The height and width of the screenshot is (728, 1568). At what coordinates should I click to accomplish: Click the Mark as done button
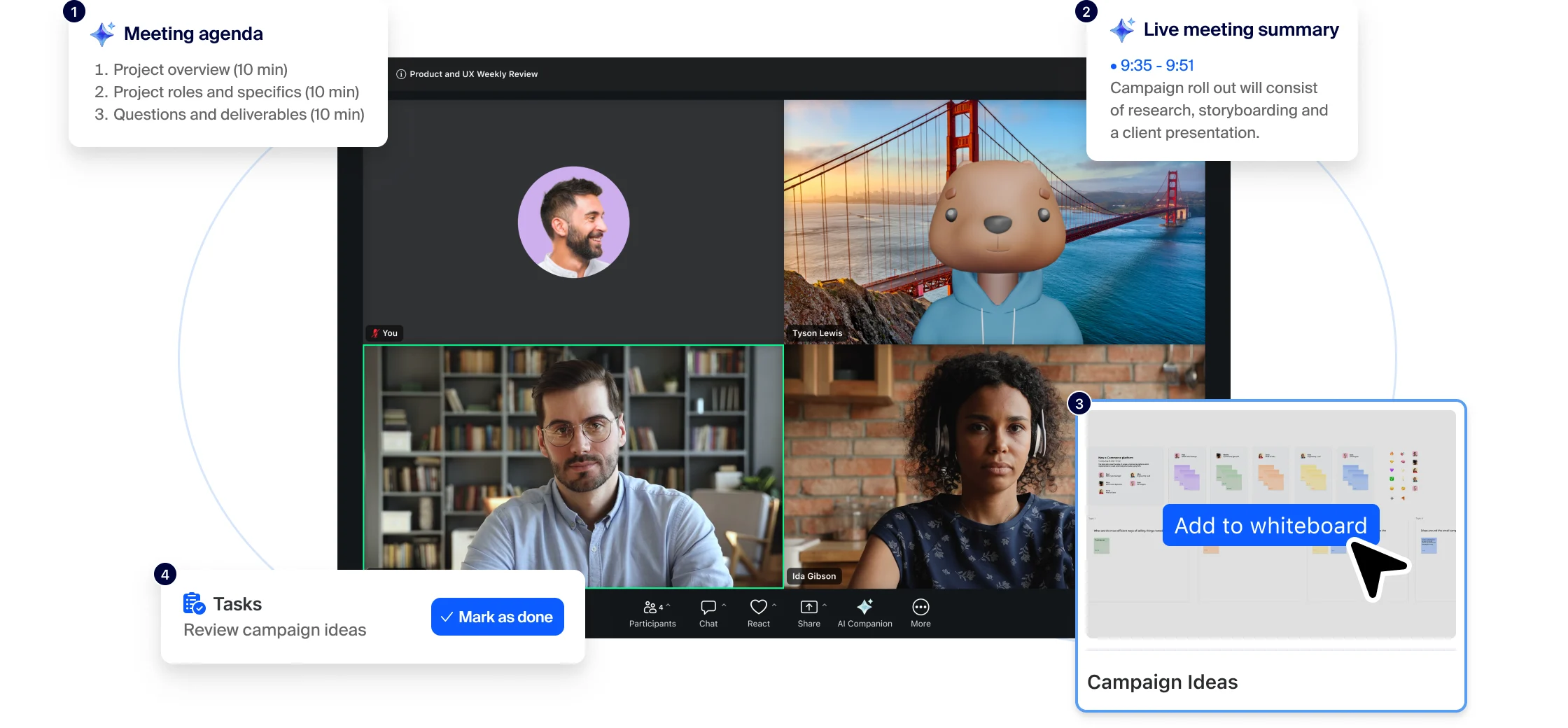tap(497, 617)
